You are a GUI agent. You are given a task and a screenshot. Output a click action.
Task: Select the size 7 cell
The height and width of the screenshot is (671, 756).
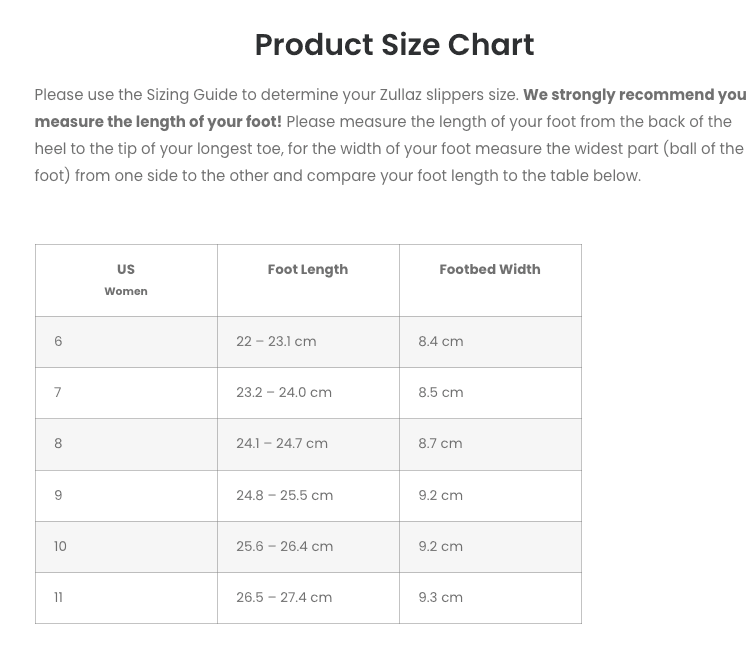58,393
